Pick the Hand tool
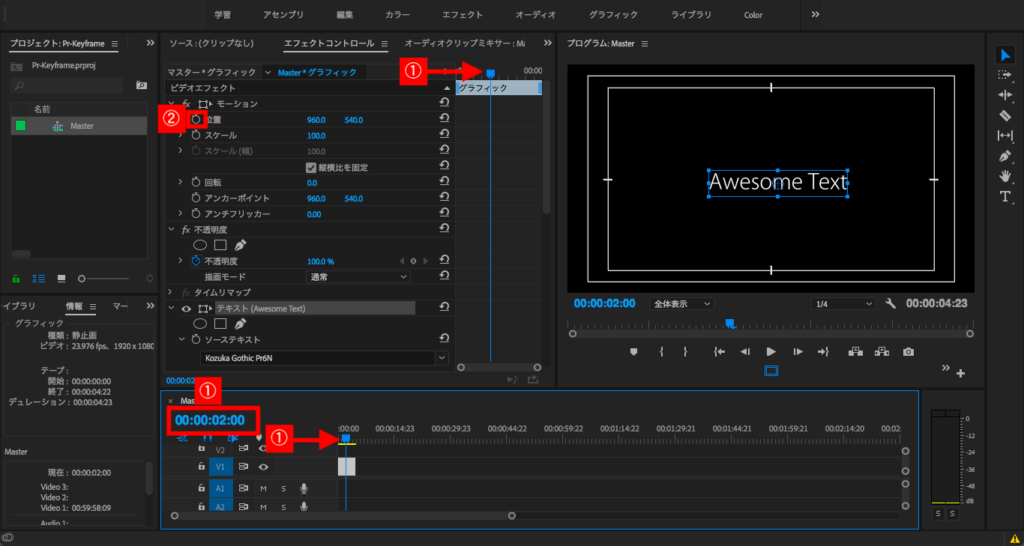The width and height of the screenshot is (1024, 546). coord(1005,176)
